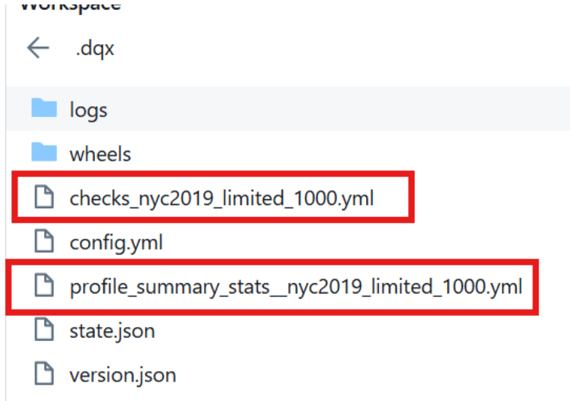This screenshot has width=570, height=401.
Task: Click the file icon beside checks_nyc2019_limited_1000.yml
Action: point(44,197)
